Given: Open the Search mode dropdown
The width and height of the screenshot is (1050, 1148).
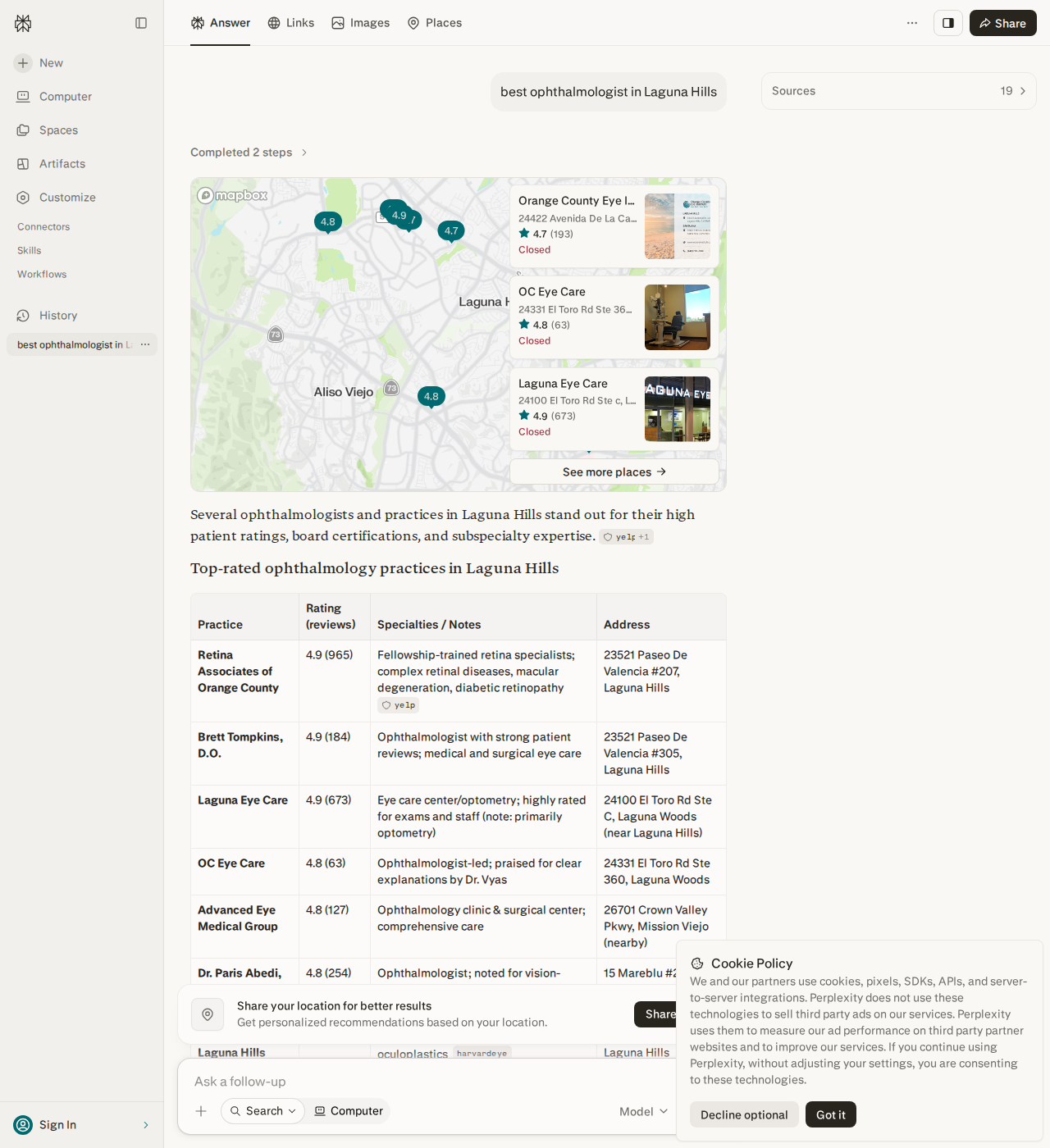Looking at the screenshot, I should [x=262, y=1111].
